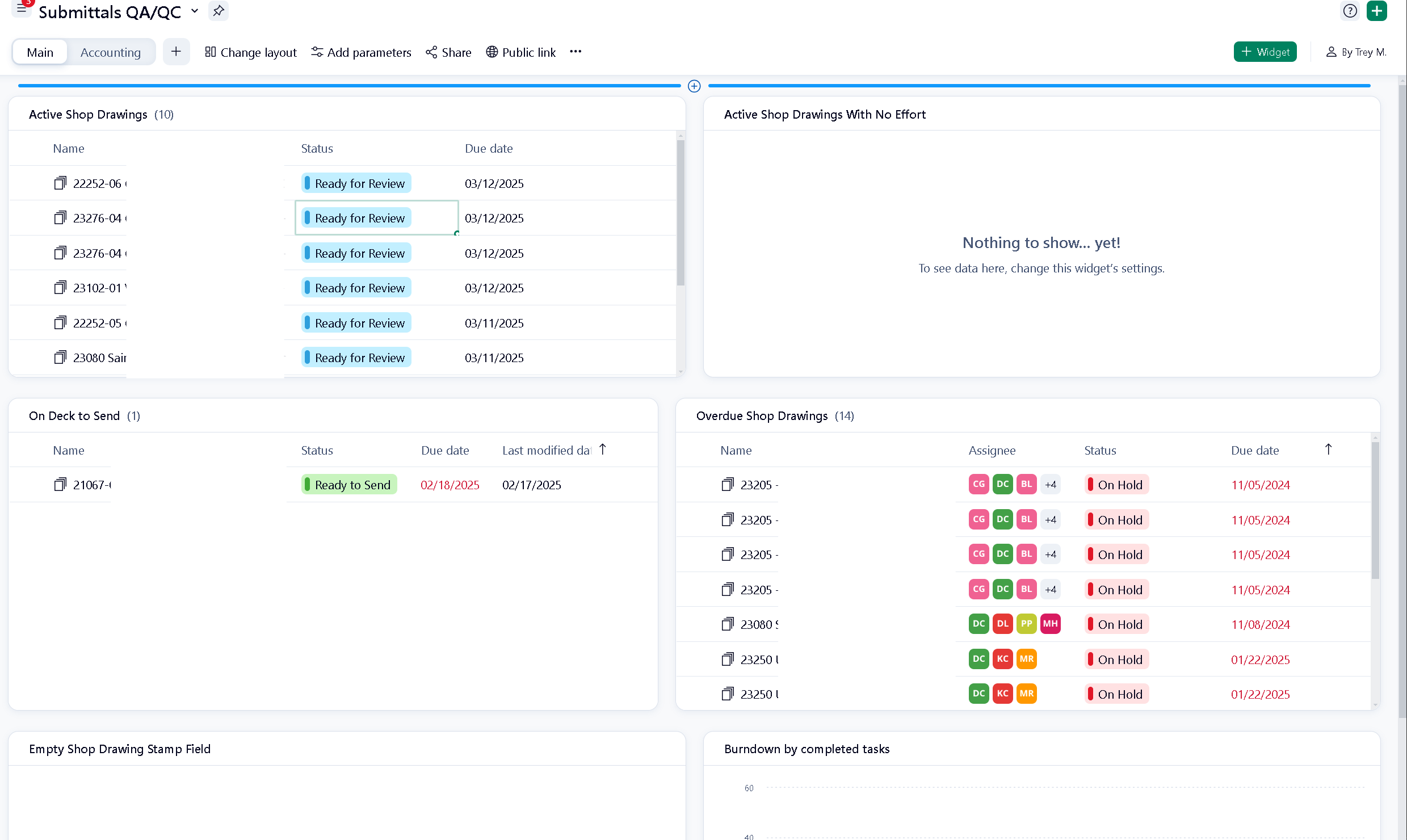Viewport: 1407px width, 840px height.
Task: Click the CG assignee avatar in first overdue row
Action: pyautogui.click(x=978, y=485)
